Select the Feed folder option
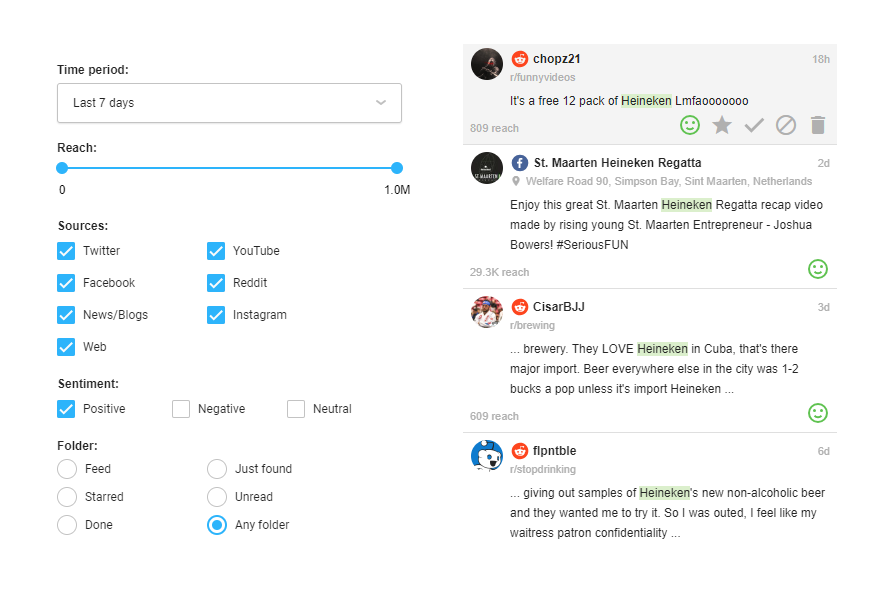The image size is (888, 596). [67, 469]
